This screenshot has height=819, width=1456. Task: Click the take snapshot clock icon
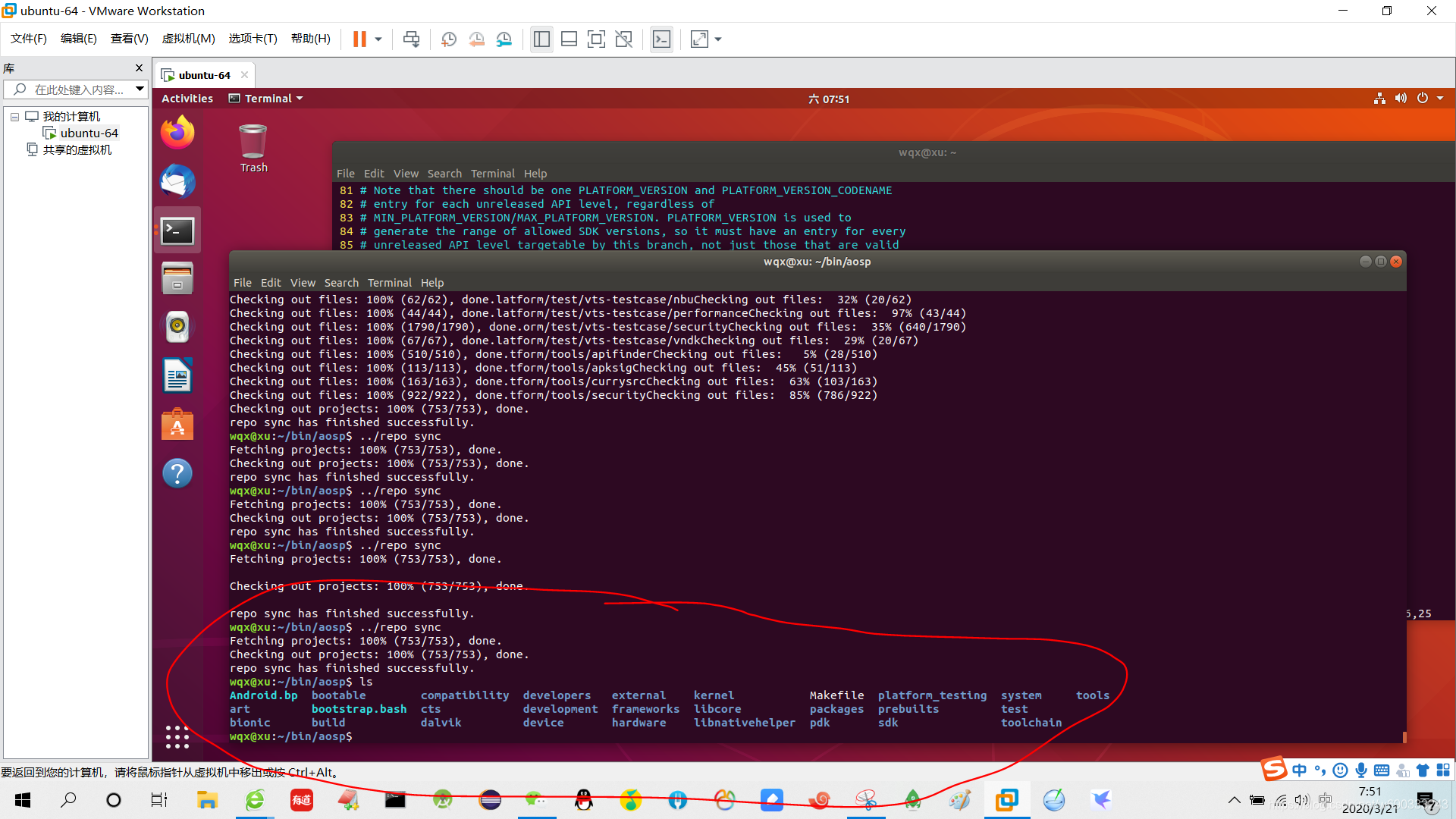(x=449, y=39)
